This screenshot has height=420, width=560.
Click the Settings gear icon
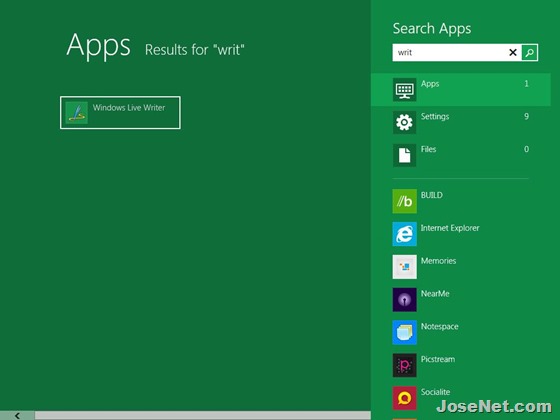(x=405, y=122)
